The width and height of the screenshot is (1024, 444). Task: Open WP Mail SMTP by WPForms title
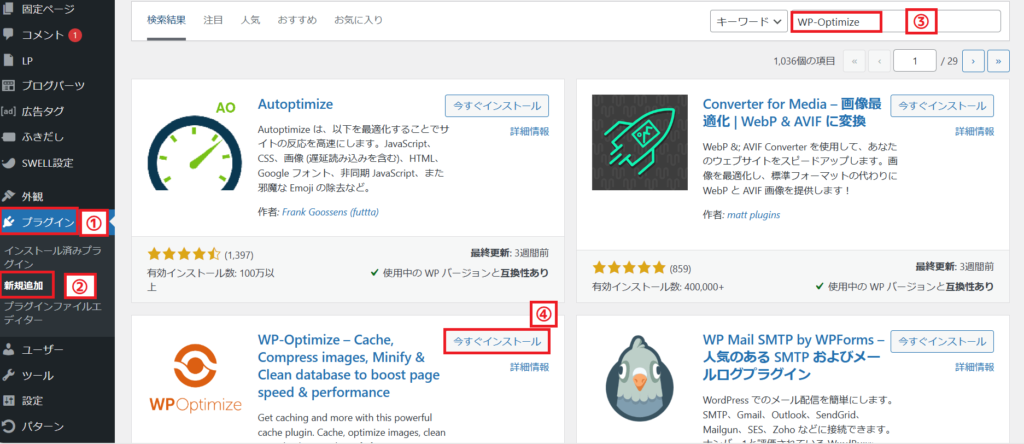click(793, 357)
